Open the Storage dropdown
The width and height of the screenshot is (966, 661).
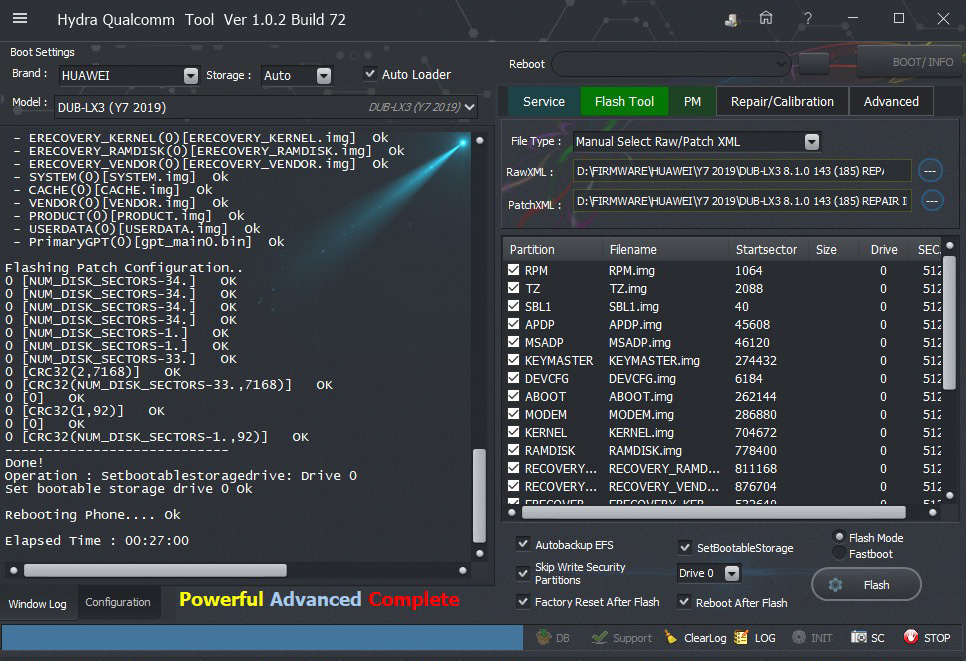pos(324,75)
